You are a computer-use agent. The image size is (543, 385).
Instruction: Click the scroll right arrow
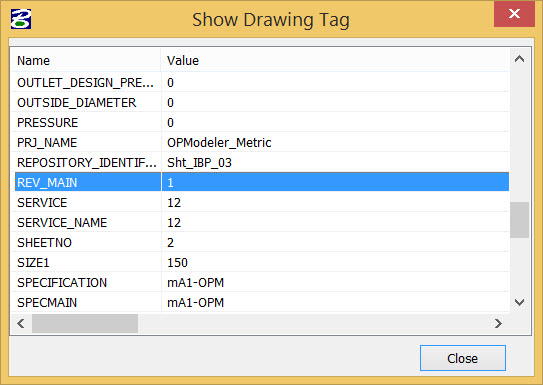coord(498,323)
